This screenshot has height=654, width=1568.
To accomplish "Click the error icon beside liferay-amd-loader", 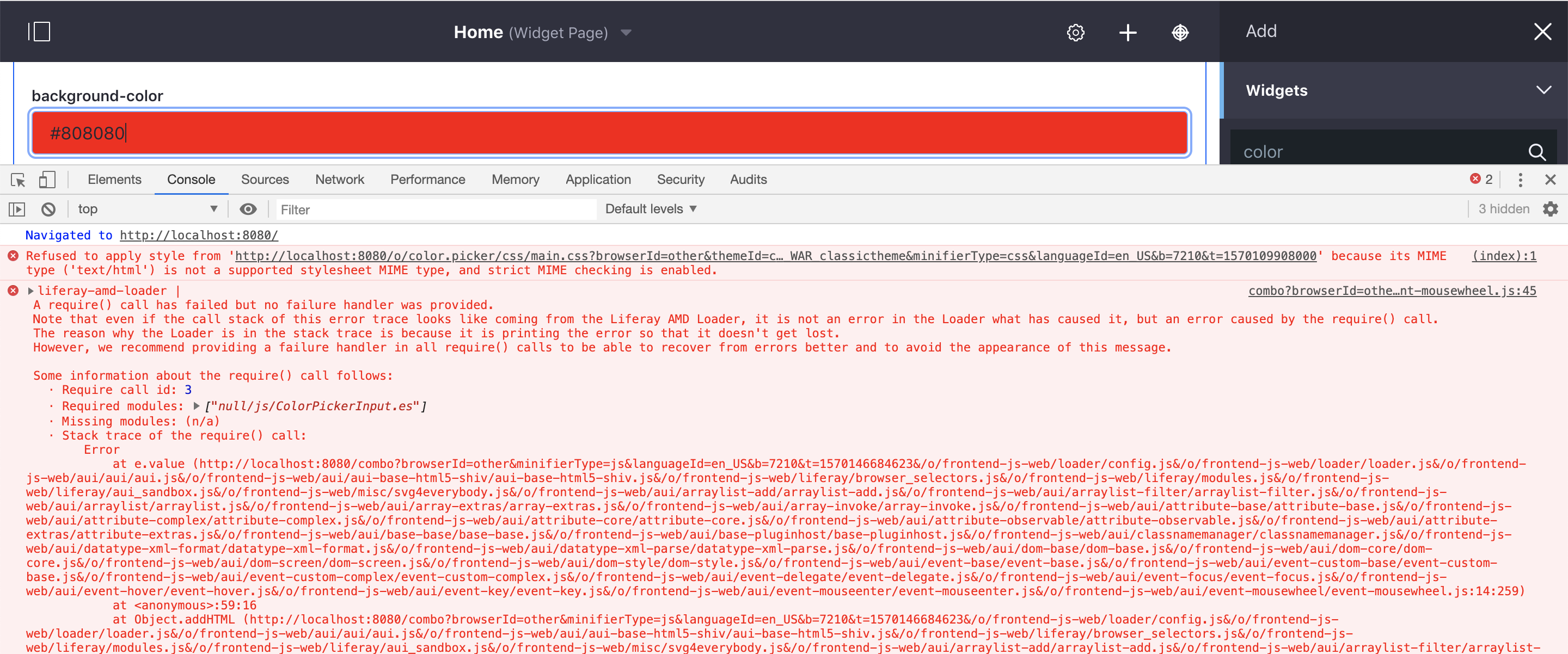I will pos(13,291).
